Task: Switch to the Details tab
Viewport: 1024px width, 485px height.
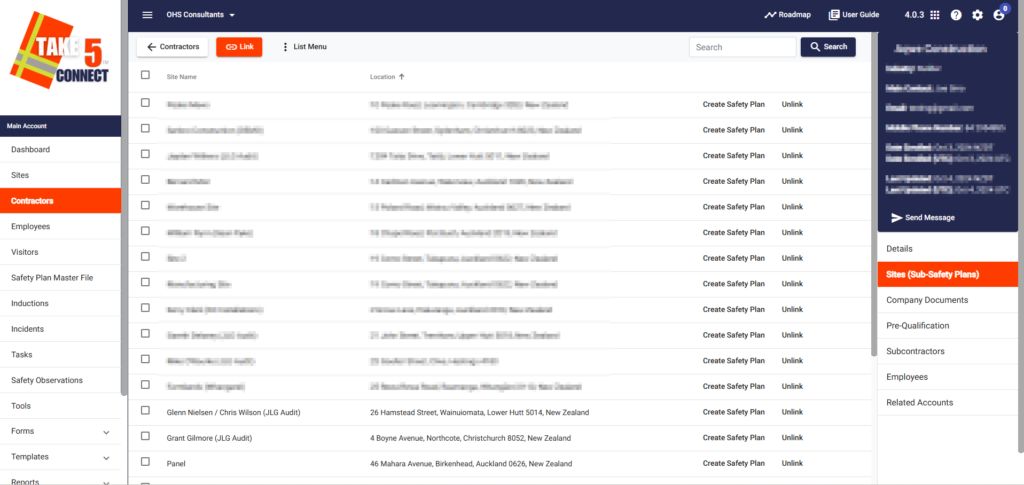Action: point(948,249)
